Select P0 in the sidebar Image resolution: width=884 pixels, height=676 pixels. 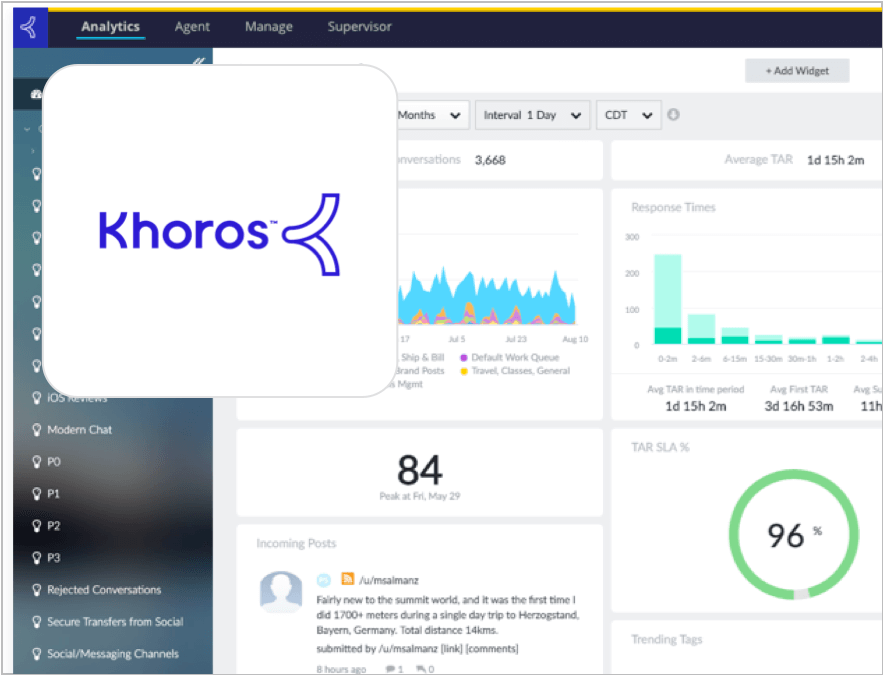coord(54,462)
